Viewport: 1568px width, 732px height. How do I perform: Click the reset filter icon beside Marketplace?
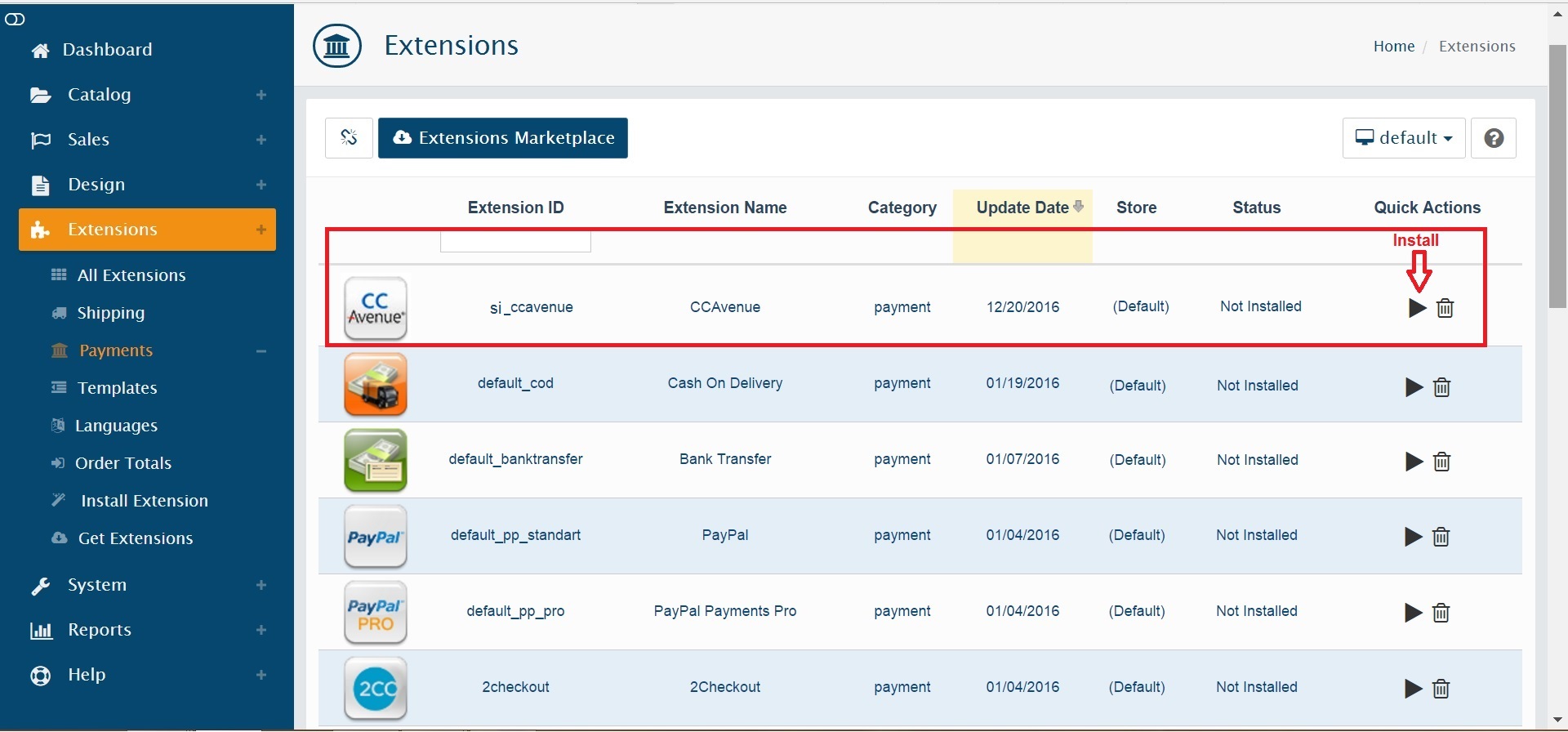[349, 138]
